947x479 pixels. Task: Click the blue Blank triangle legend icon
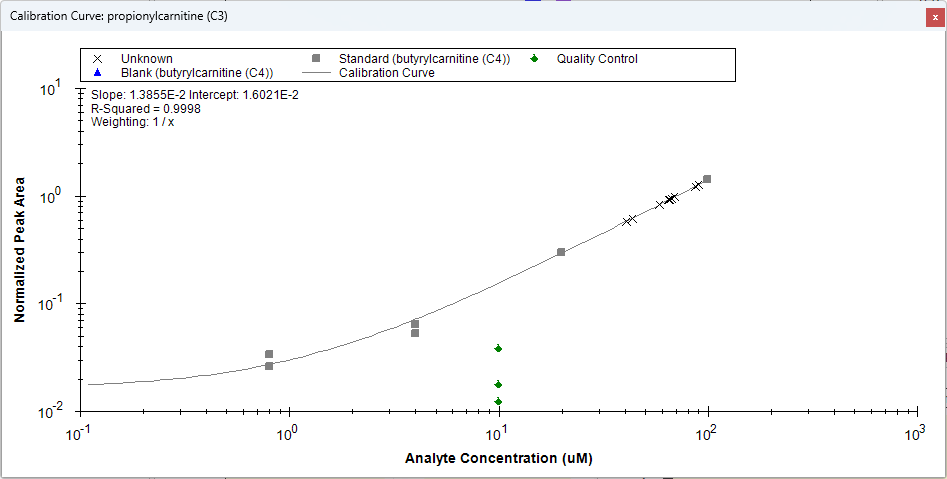click(x=97, y=73)
